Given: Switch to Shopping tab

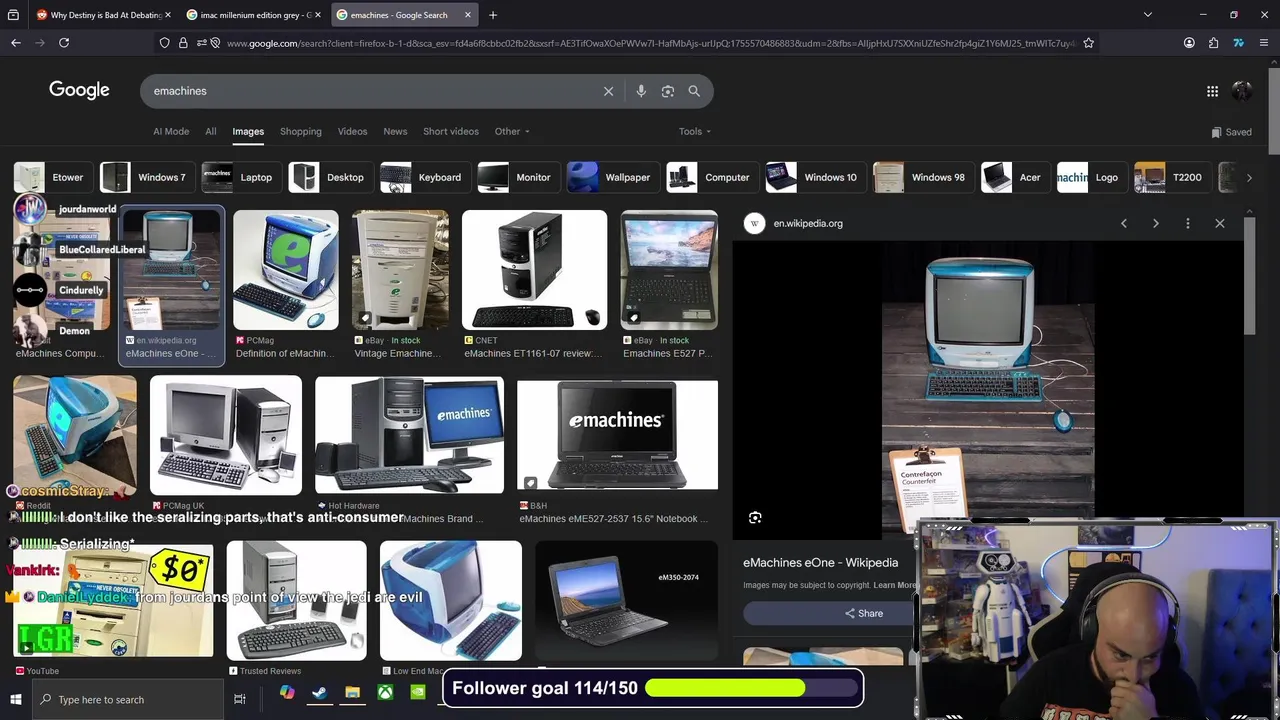Looking at the screenshot, I should tap(301, 131).
